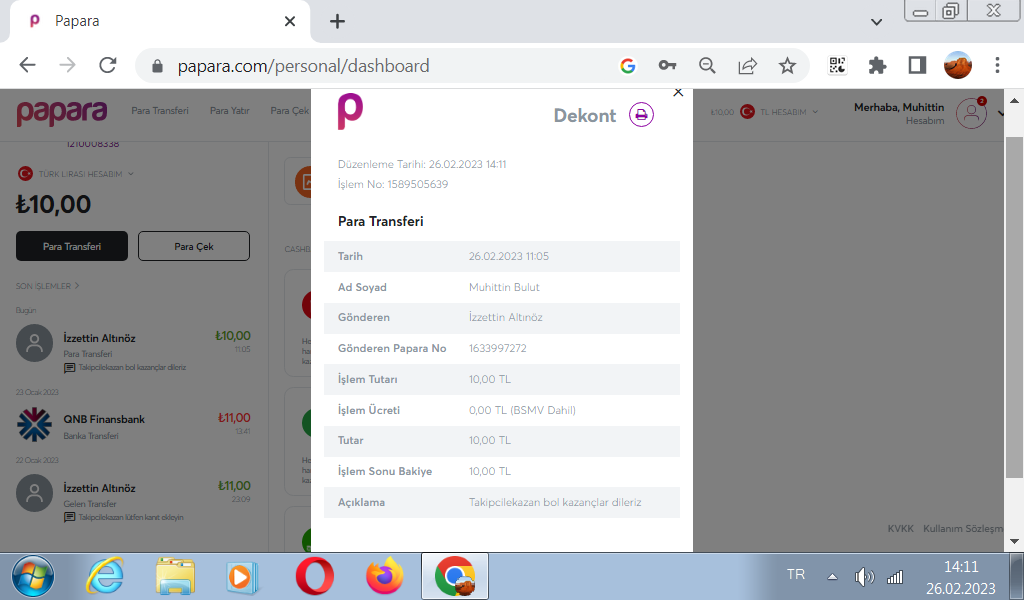The height and width of the screenshot is (600, 1024).
Task: Click the Düzenleme Tarihi line
Action: [422, 164]
